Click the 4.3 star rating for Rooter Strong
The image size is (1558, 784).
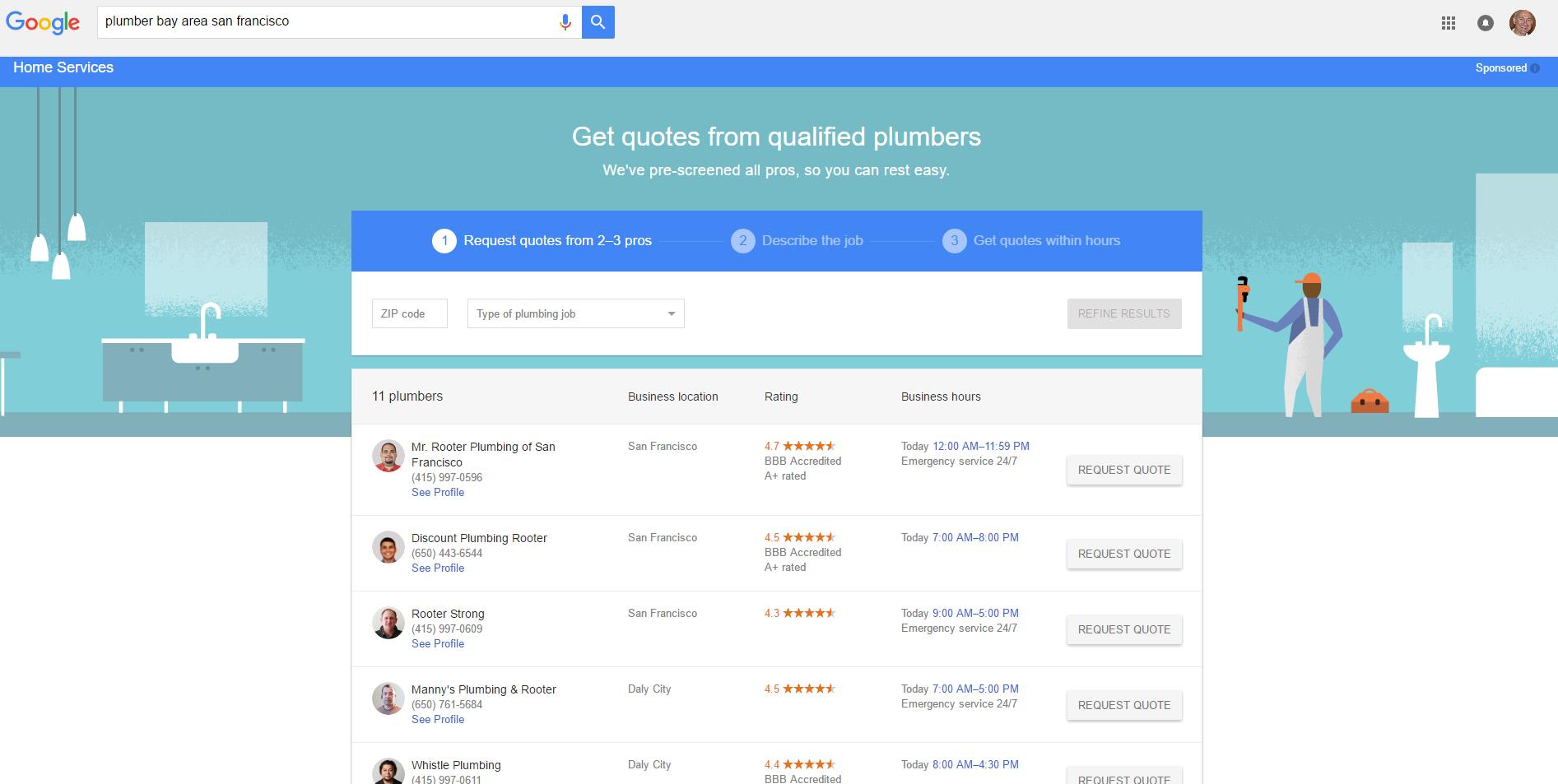pyautogui.click(x=800, y=613)
